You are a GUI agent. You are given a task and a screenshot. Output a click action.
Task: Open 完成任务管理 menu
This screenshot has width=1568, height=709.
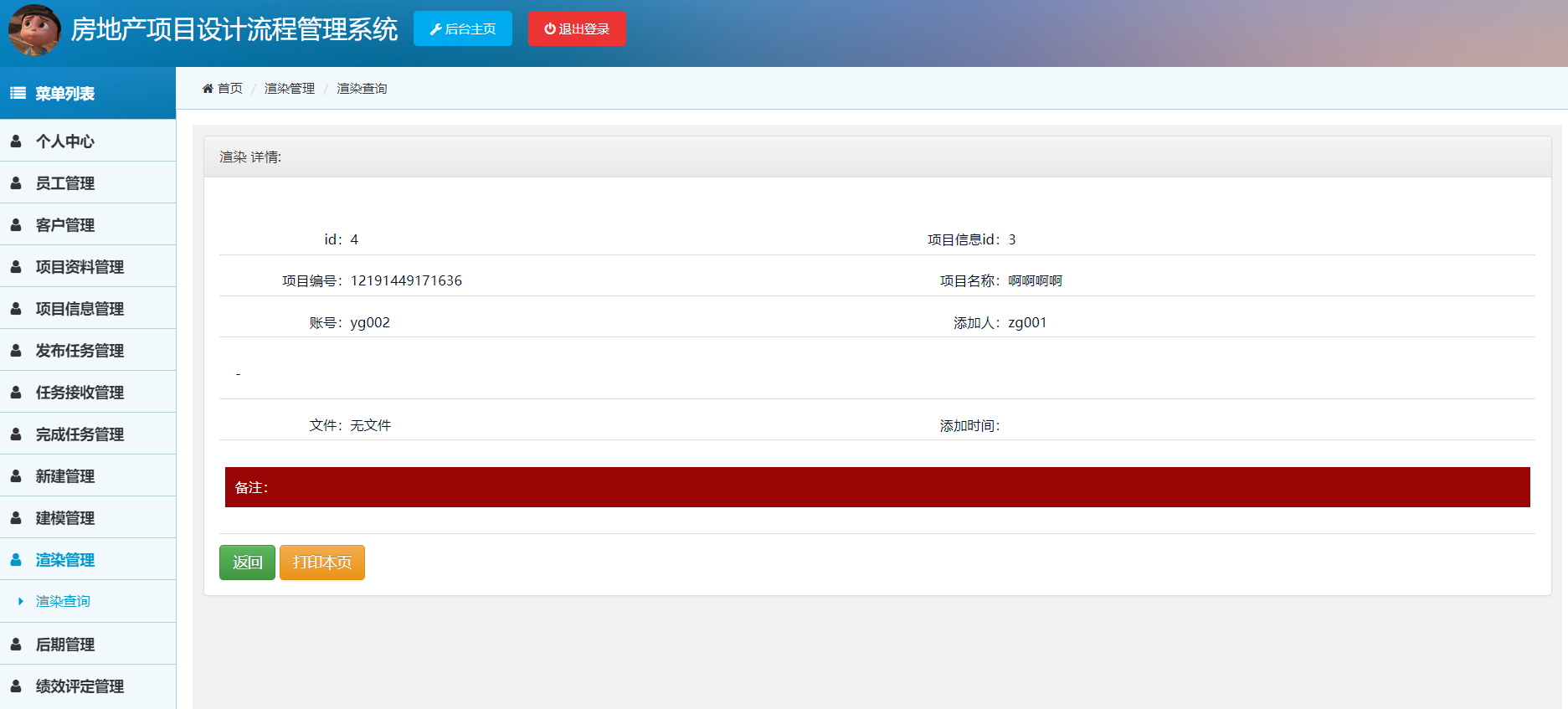click(88, 434)
